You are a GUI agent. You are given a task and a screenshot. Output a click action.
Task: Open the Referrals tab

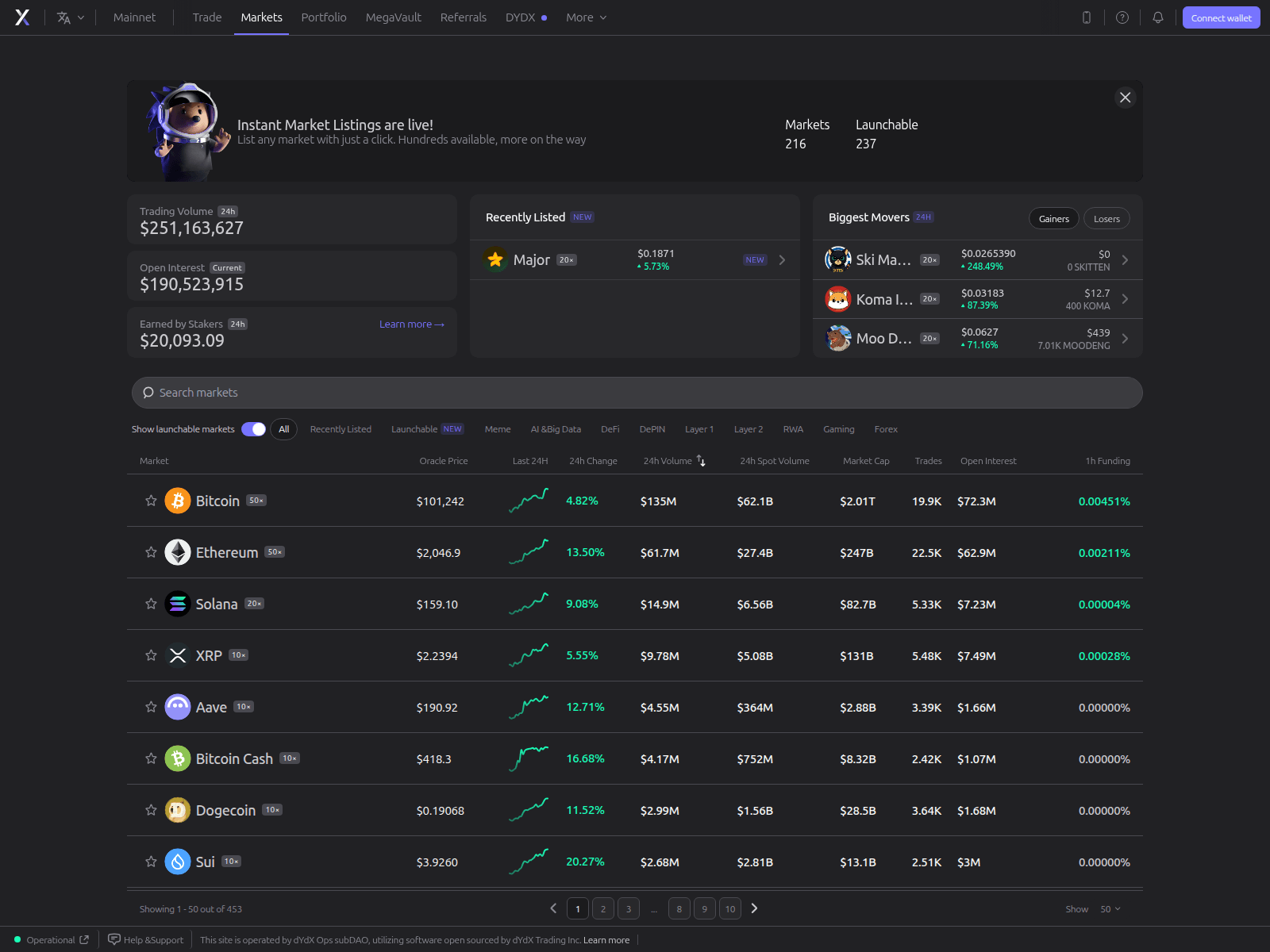point(464,17)
